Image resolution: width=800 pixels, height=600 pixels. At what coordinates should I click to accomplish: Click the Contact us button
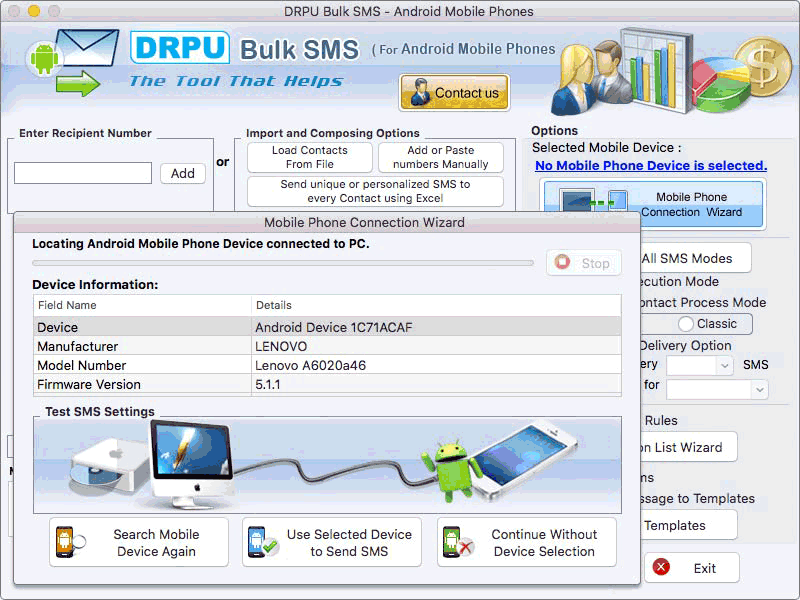(x=454, y=92)
